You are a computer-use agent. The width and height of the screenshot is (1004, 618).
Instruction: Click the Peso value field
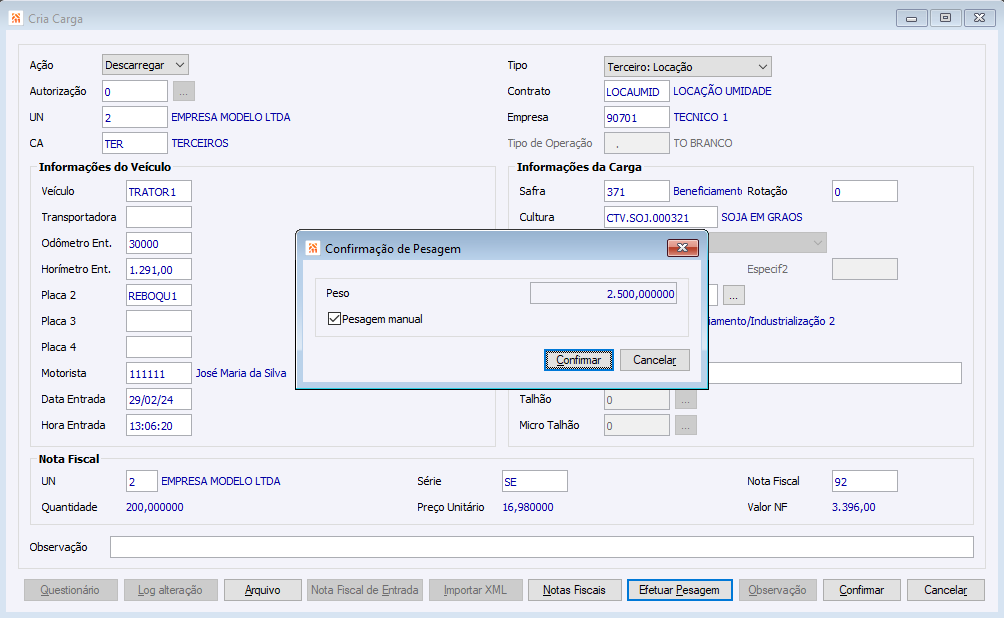coord(603,294)
